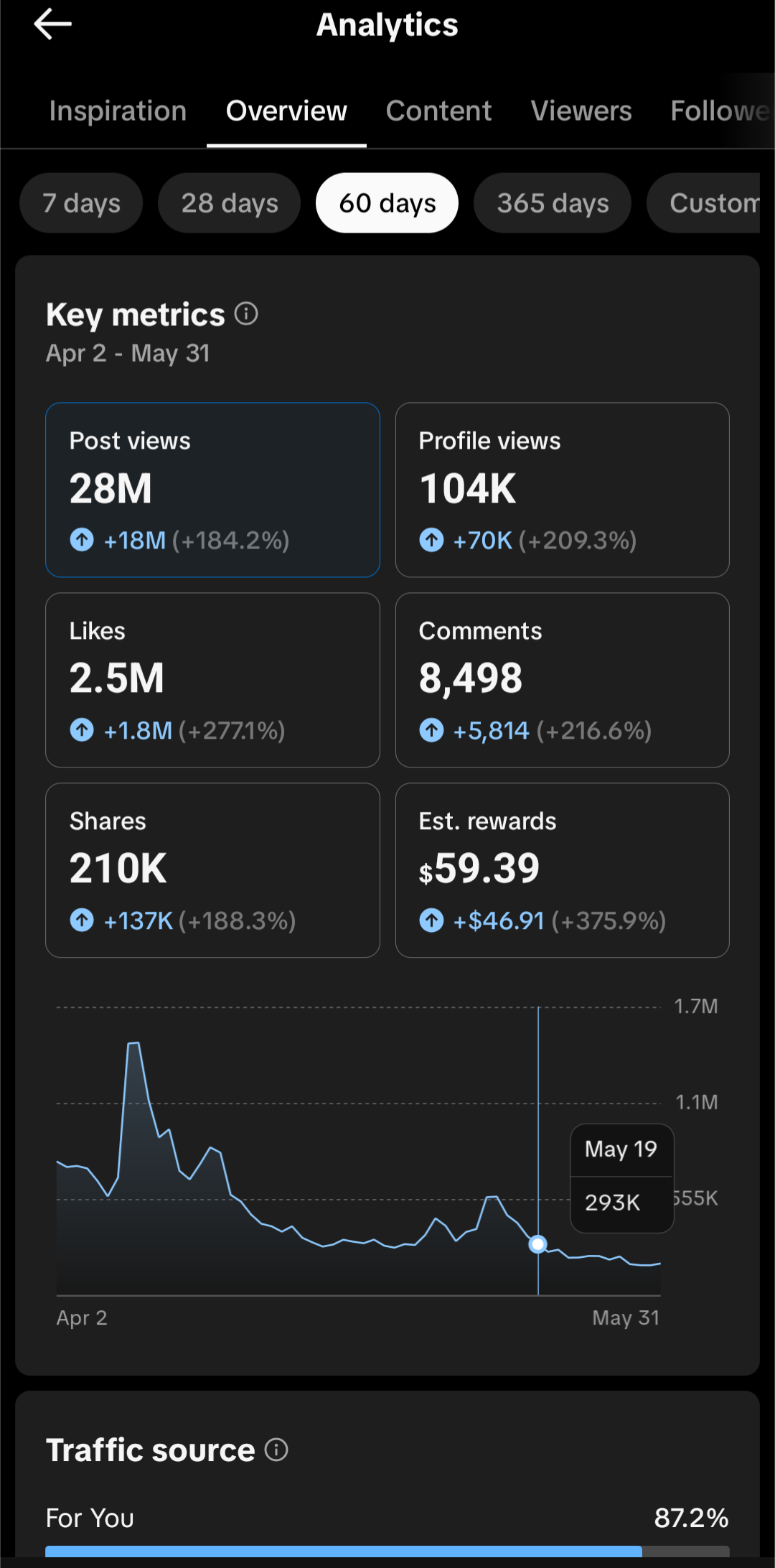Select the Shares metric card
The width and height of the screenshot is (775, 1568).
tap(212, 870)
